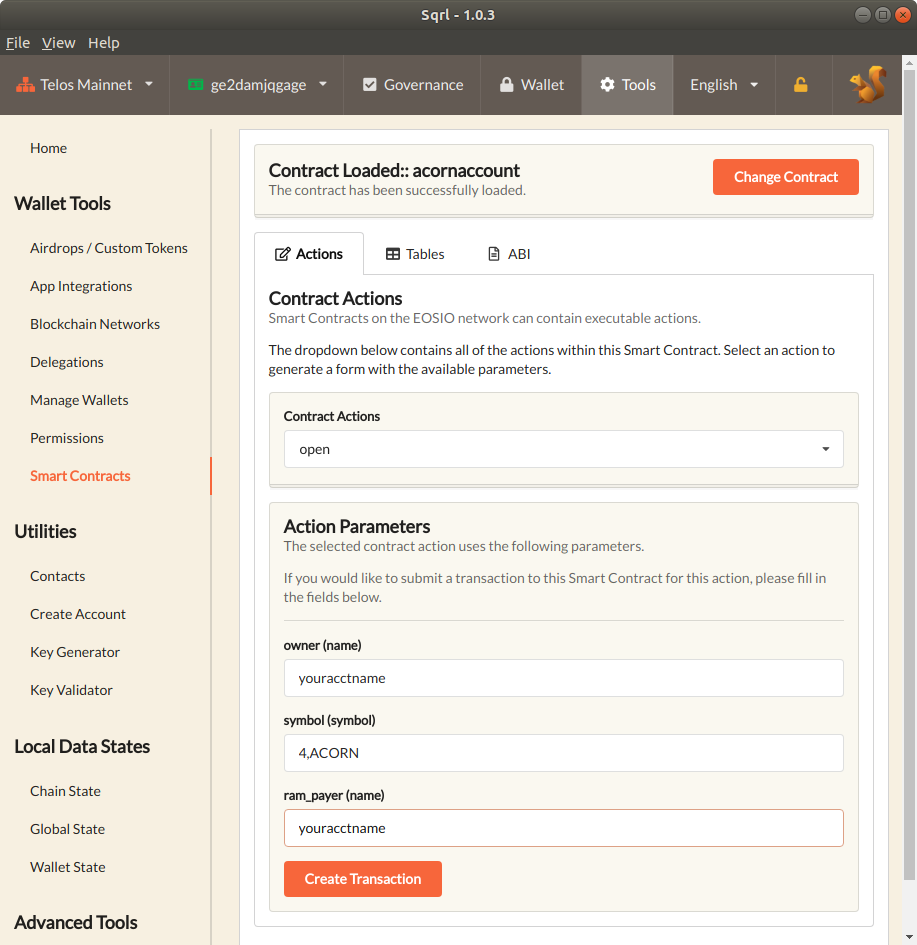Click the Wallet lock icon
917x945 pixels.
pos(507,84)
